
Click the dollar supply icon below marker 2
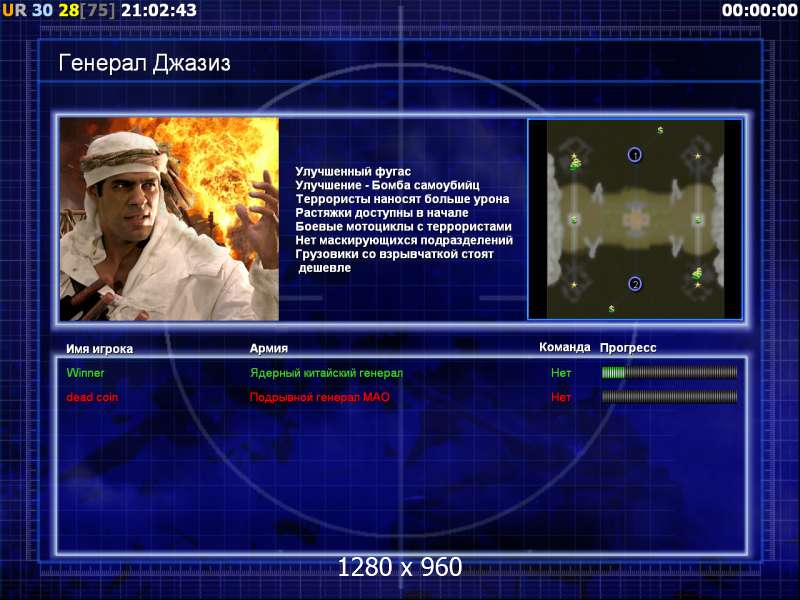pos(611,309)
